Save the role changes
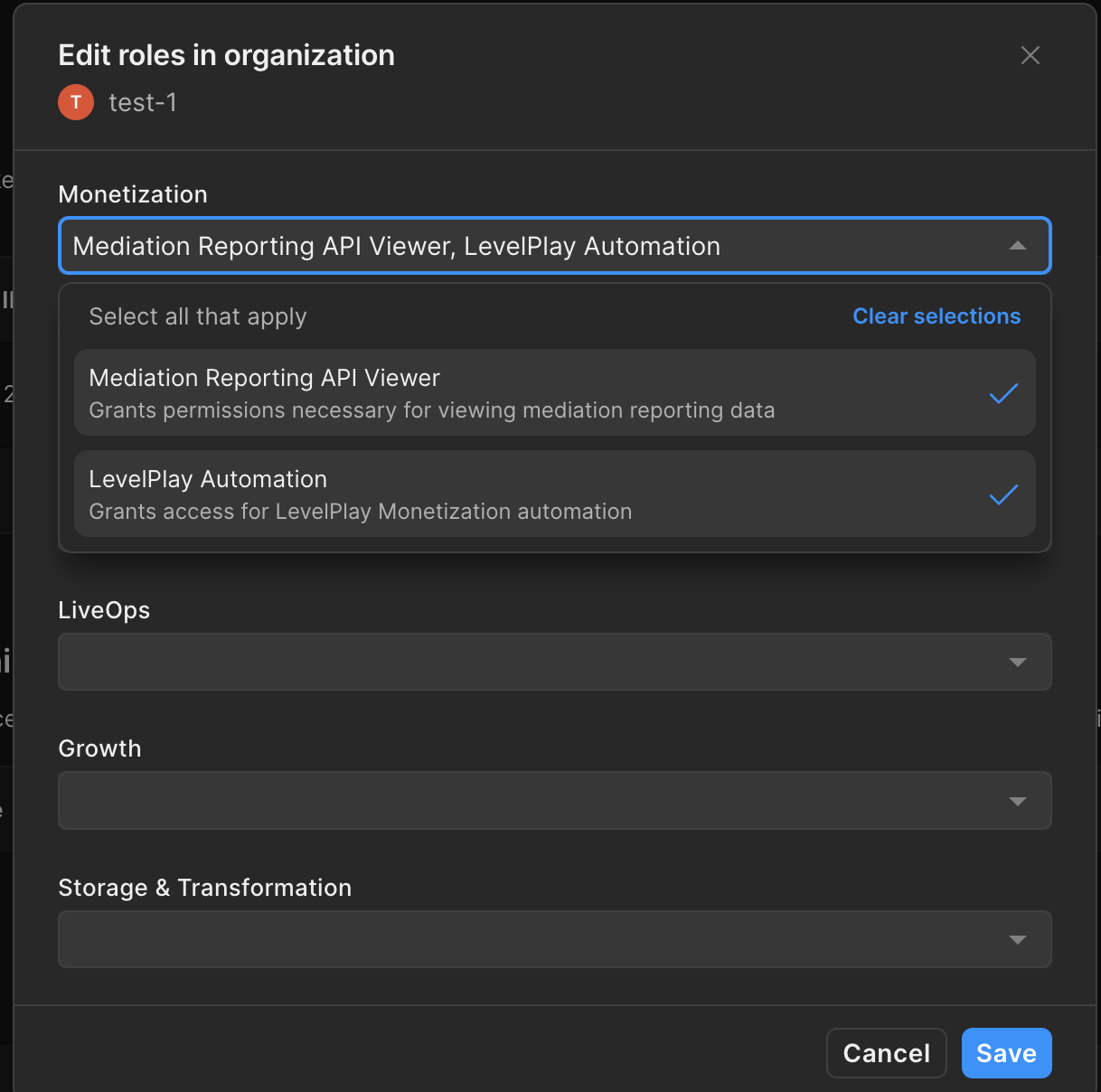The height and width of the screenshot is (1092, 1101). 1006,1053
